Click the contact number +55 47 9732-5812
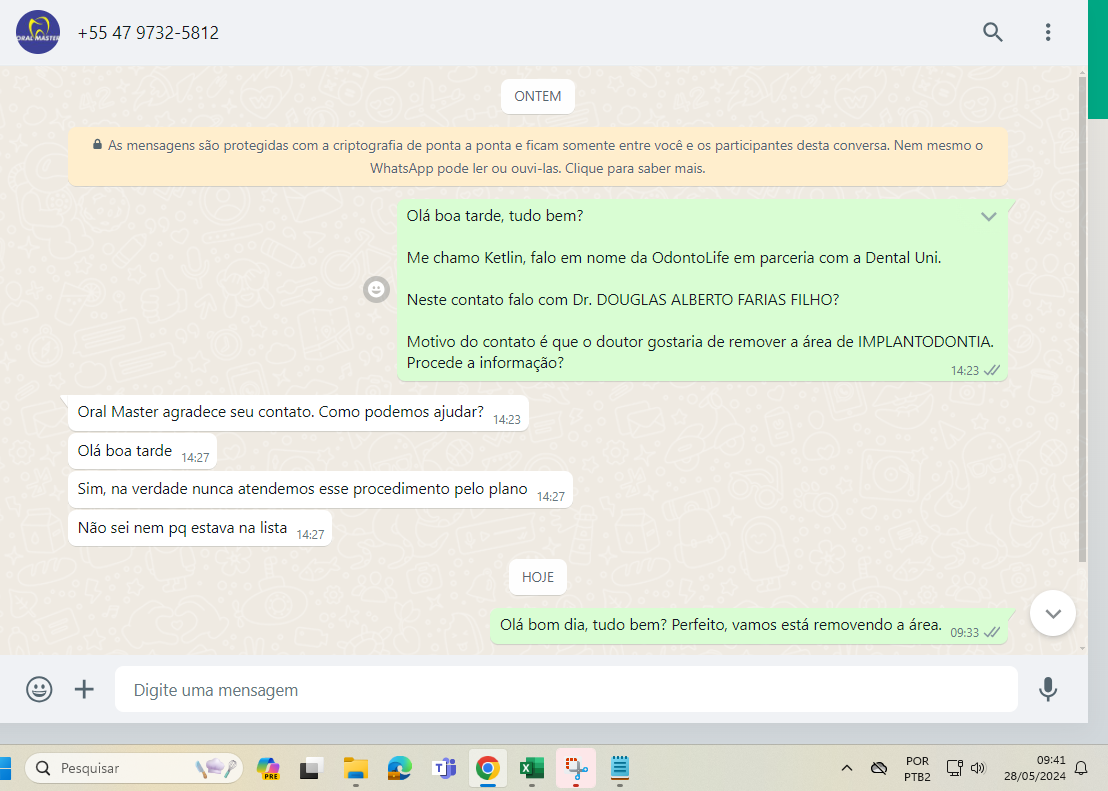Viewport: 1108px width, 791px height. pos(148,33)
